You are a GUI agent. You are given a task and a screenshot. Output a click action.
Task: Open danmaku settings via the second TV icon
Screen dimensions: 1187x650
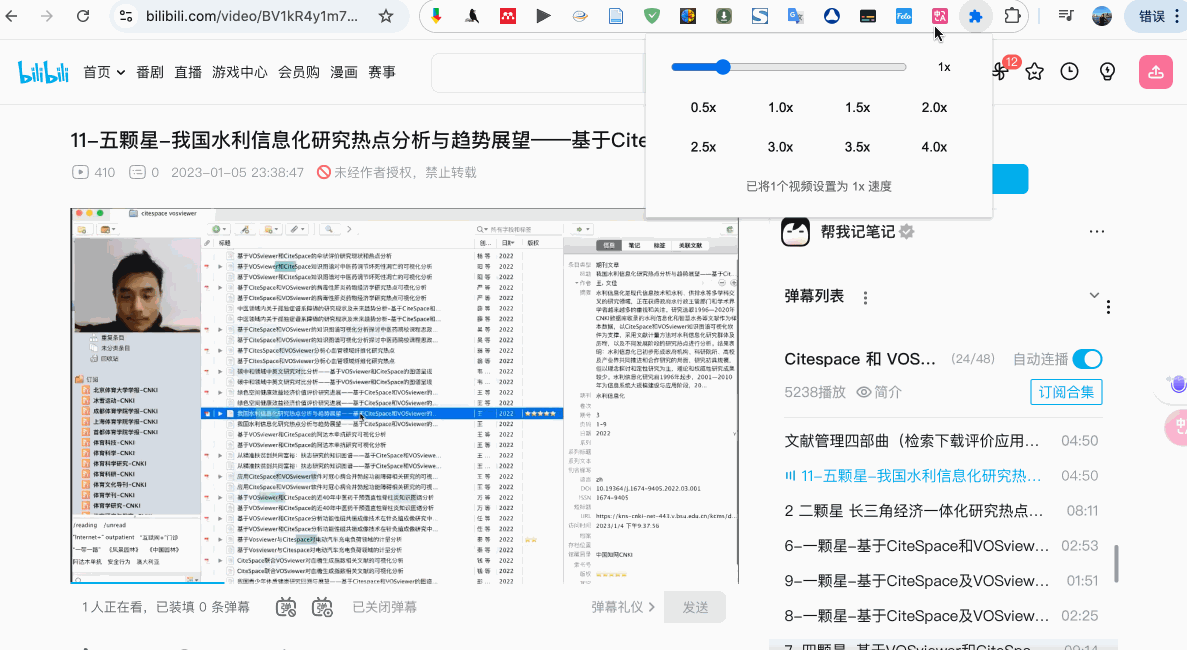[x=322, y=607]
